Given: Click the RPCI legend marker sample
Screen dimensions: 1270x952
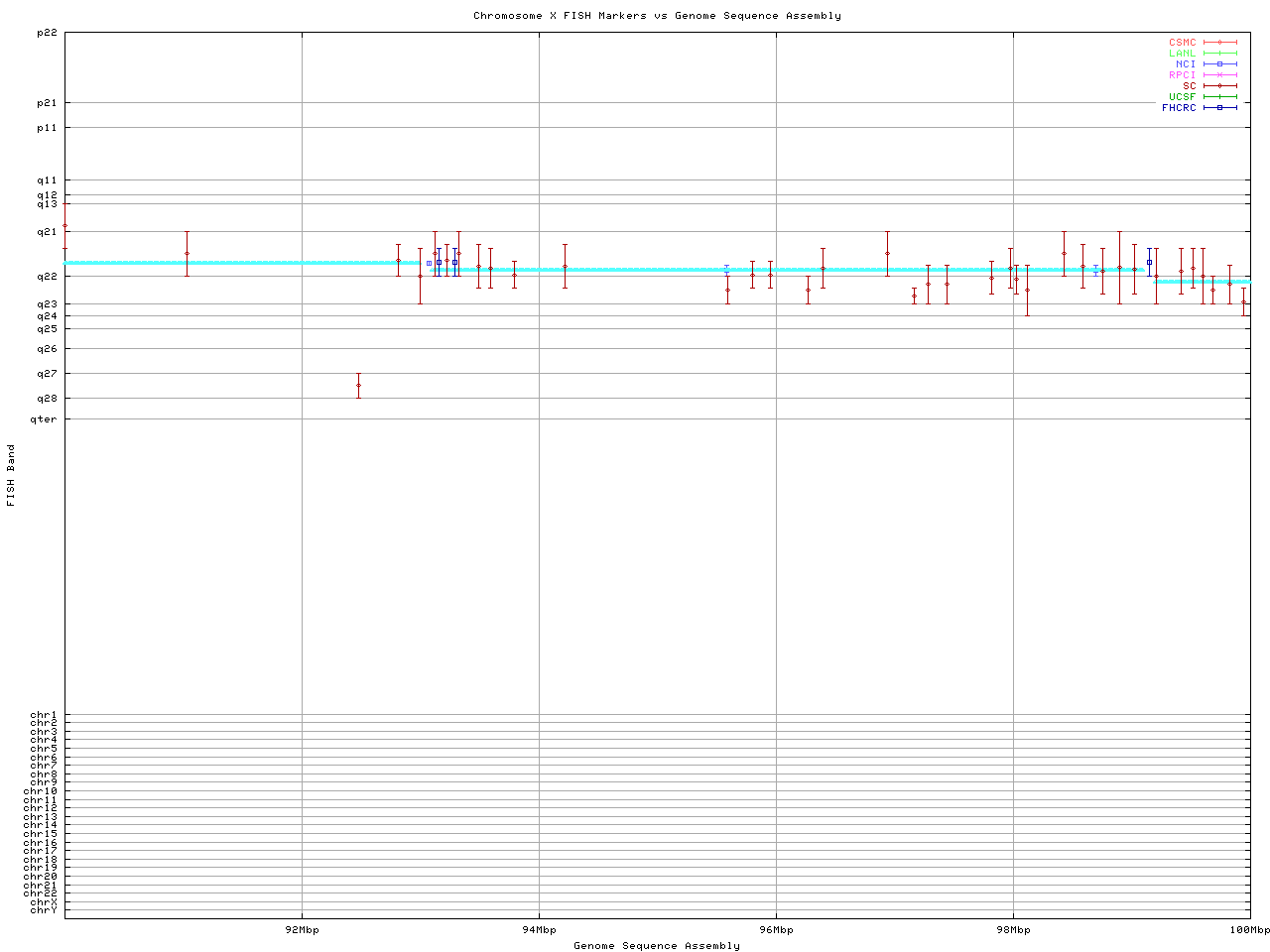Looking at the screenshot, I should (x=1219, y=75).
